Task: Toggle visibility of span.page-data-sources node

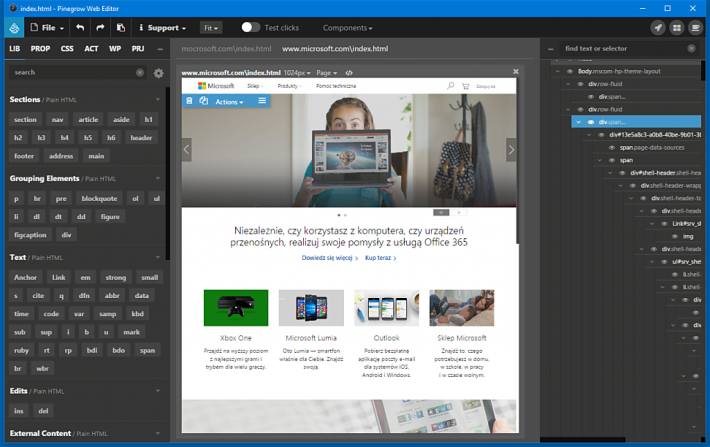Action: (612, 148)
